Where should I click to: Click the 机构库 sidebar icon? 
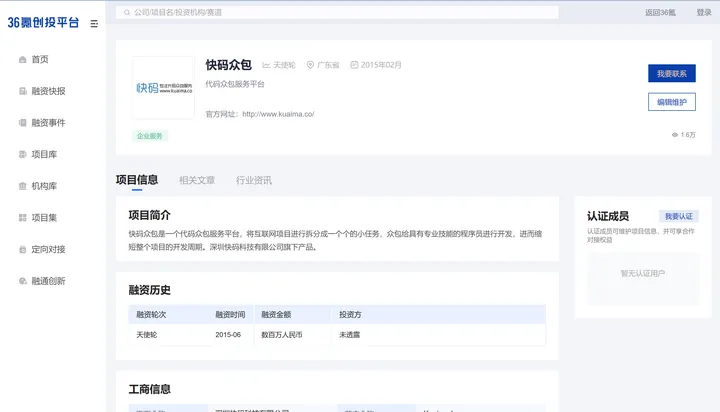point(22,186)
